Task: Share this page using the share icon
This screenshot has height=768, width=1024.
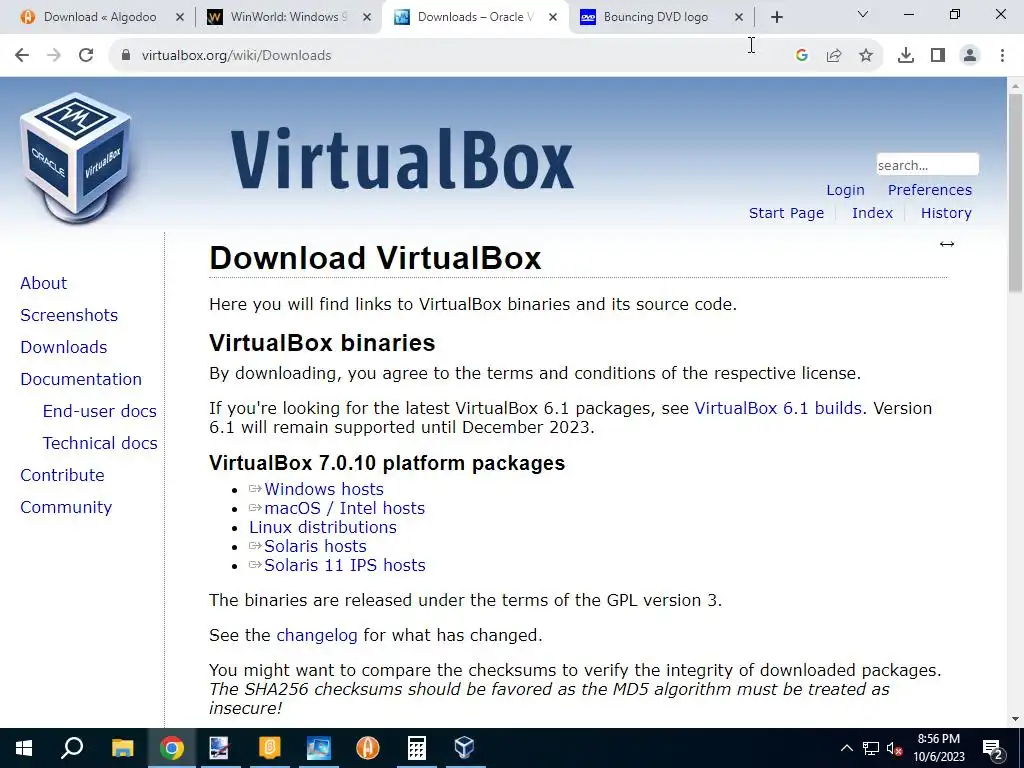Action: (834, 56)
